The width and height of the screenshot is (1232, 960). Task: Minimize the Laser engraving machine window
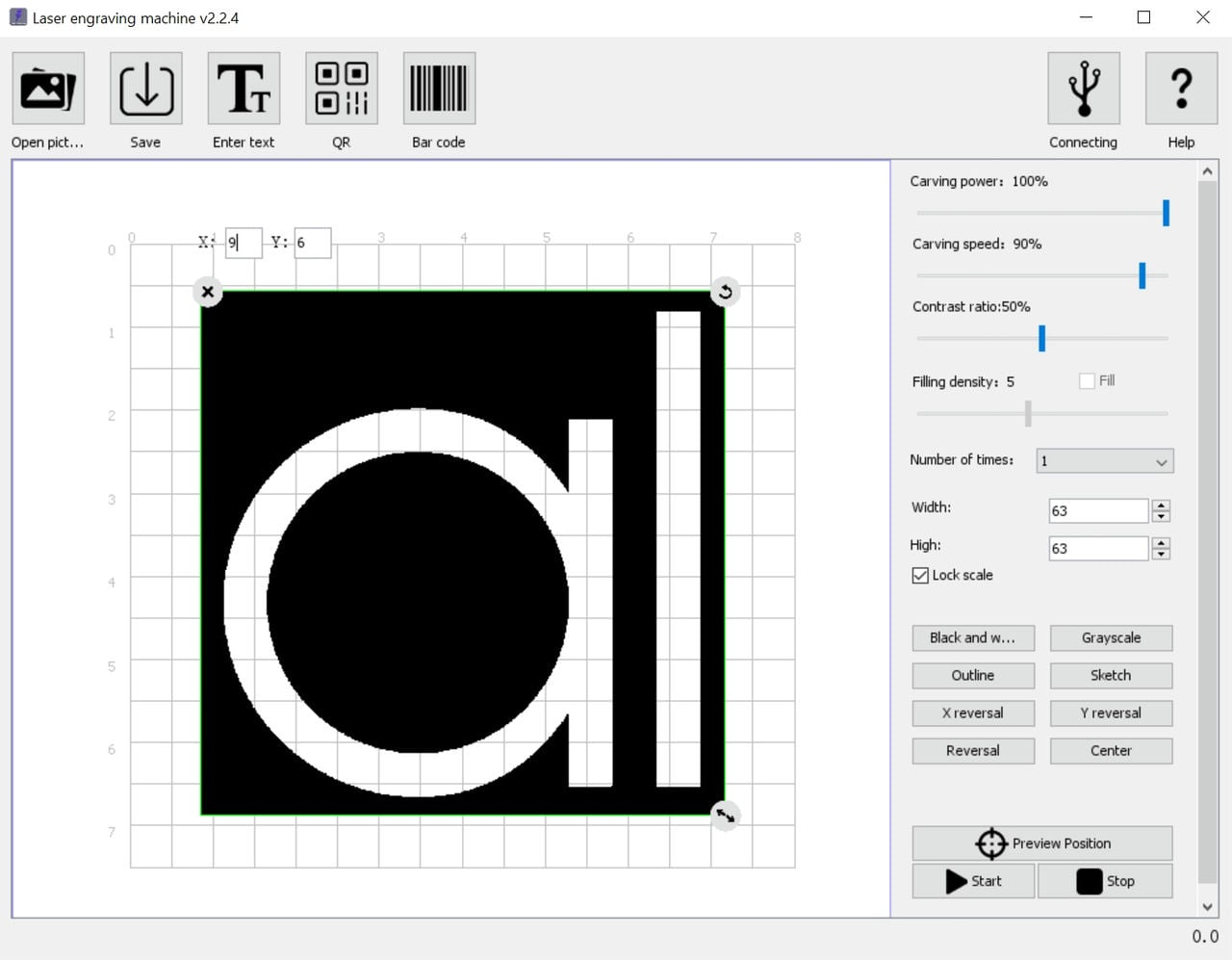click(1086, 17)
